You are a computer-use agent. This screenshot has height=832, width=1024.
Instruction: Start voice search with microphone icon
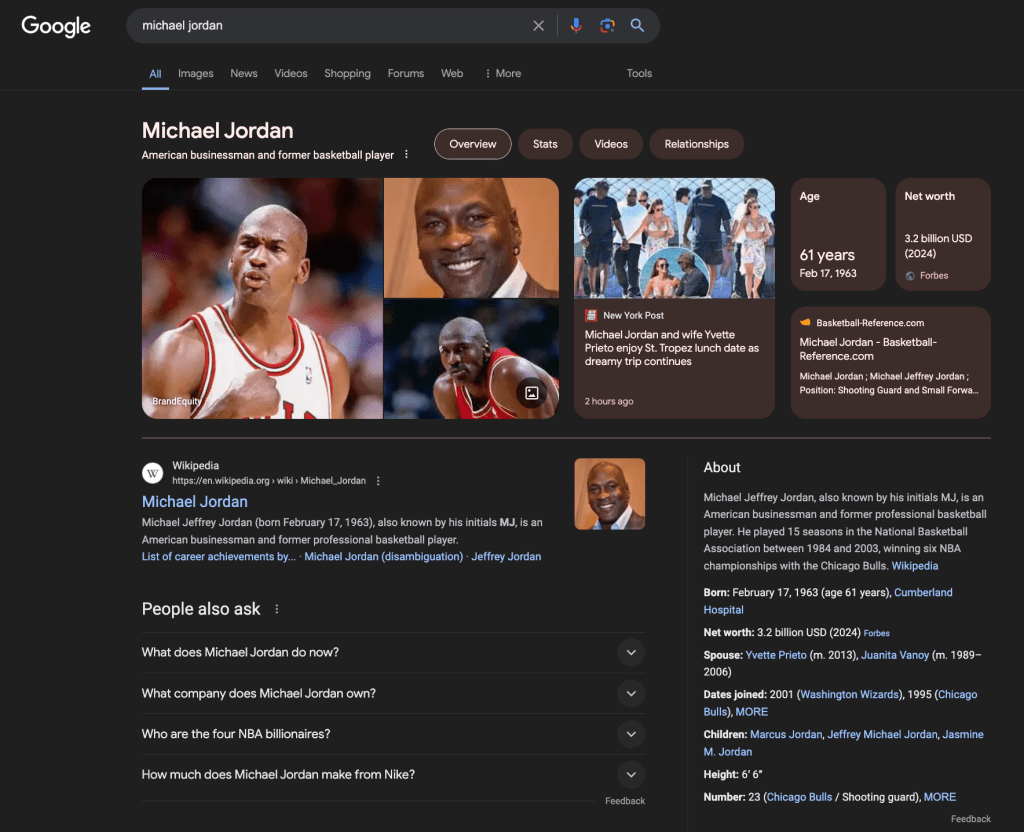coord(575,26)
